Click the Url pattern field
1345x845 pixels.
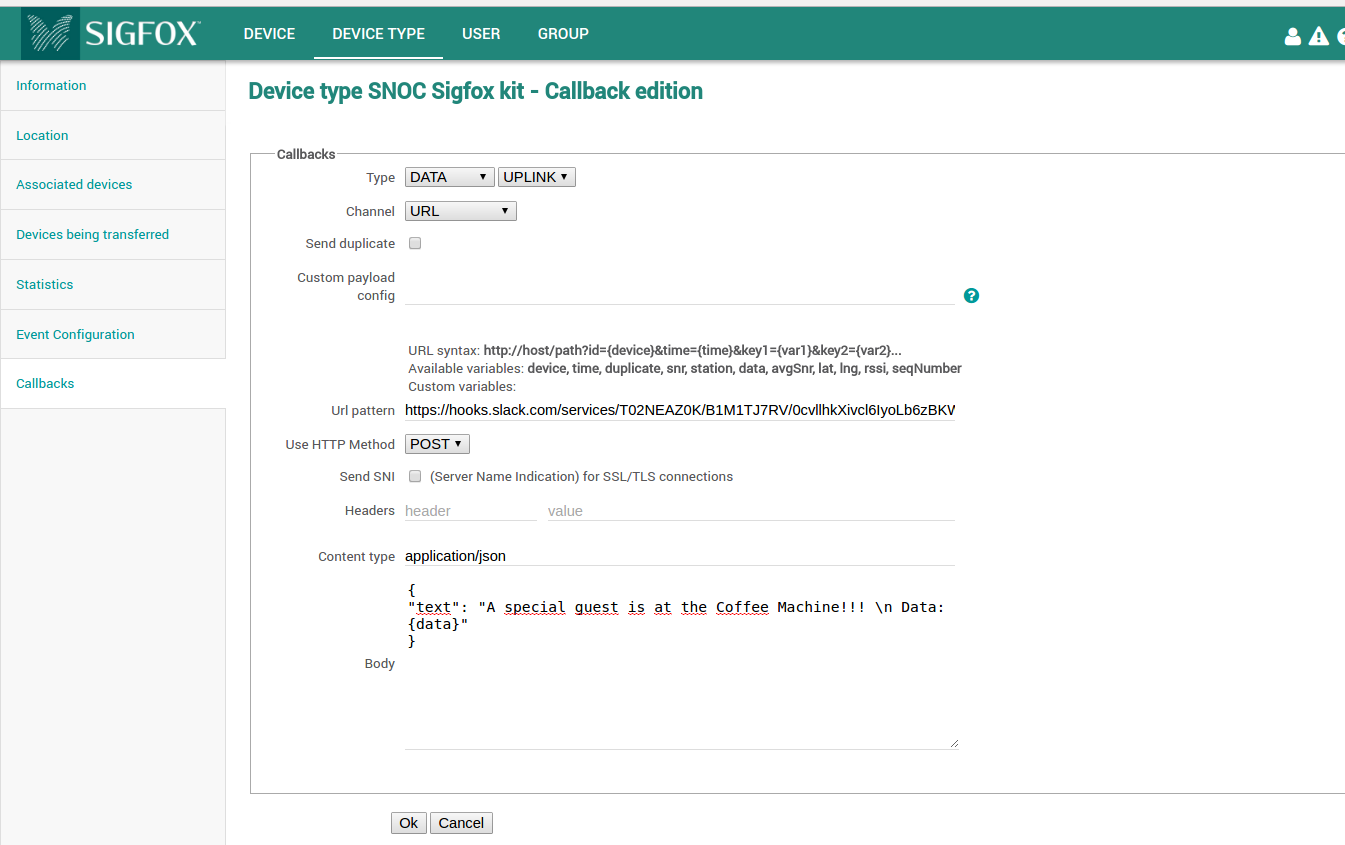pyautogui.click(x=680, y=410)
